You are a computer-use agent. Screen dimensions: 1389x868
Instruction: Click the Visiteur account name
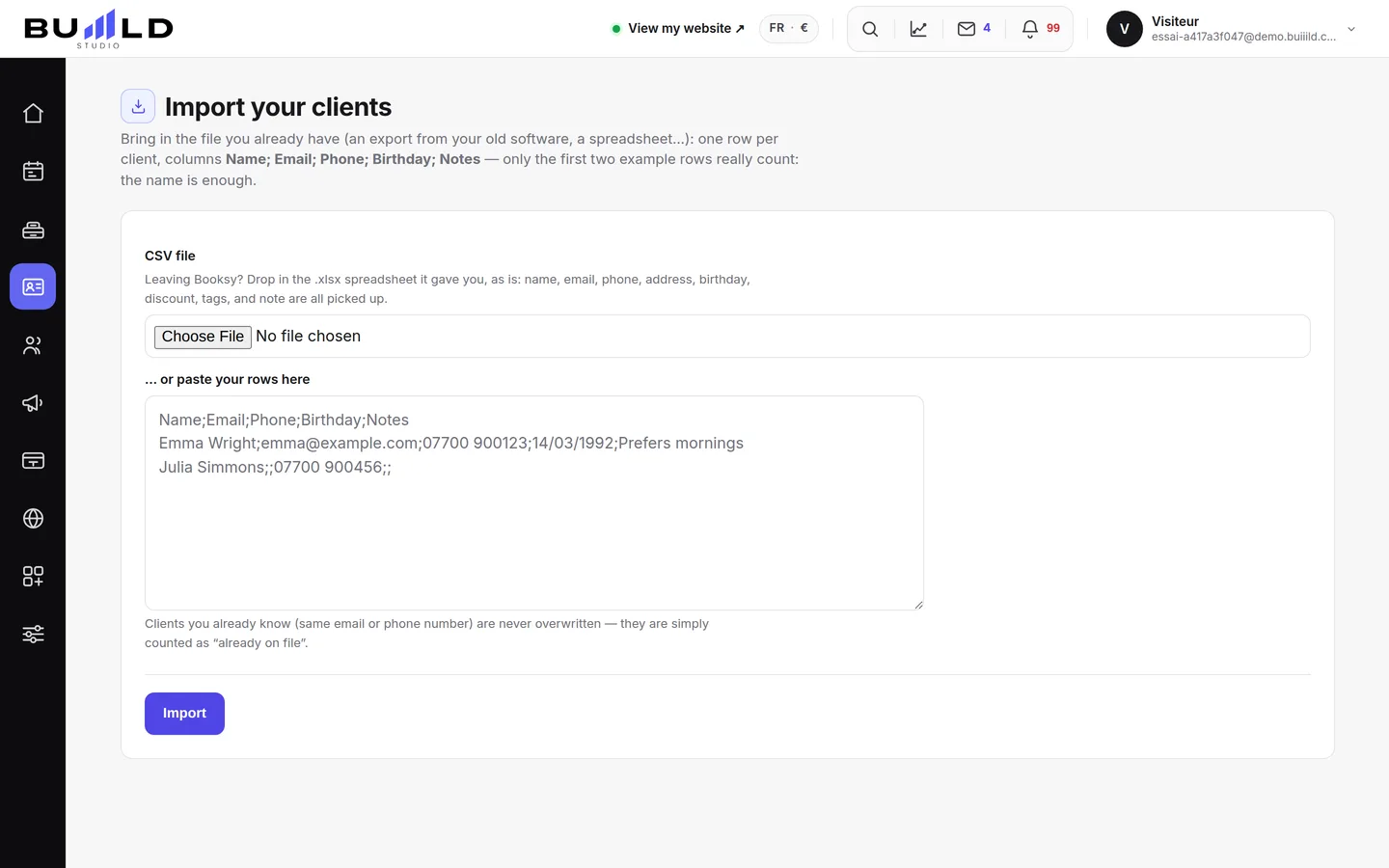1175,21
